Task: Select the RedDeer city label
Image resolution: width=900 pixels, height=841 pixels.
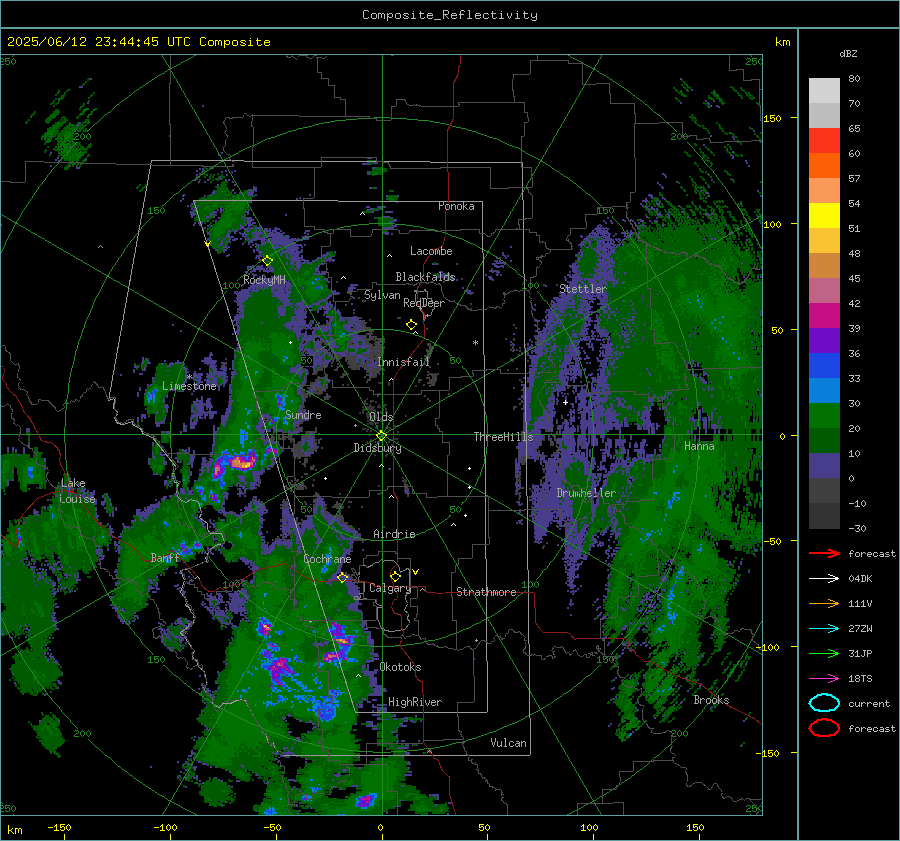Action: coord(424,303)
